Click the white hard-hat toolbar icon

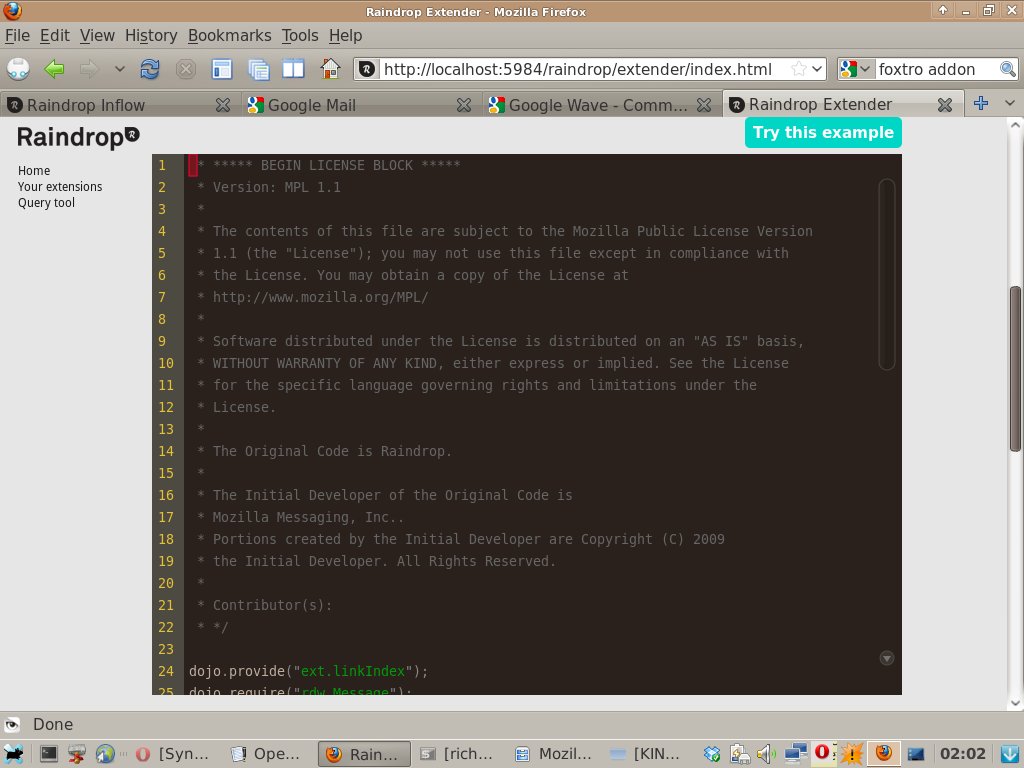point(18,69)
